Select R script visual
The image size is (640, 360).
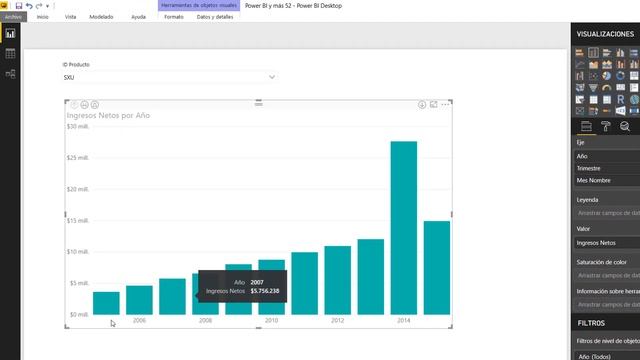[x=620, y=100]
